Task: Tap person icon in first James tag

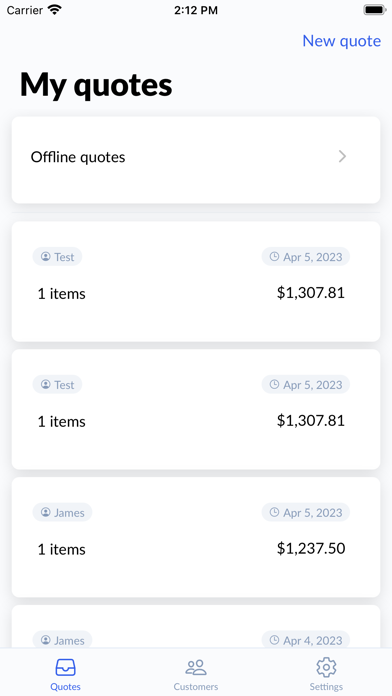Action: coord(45,512)
